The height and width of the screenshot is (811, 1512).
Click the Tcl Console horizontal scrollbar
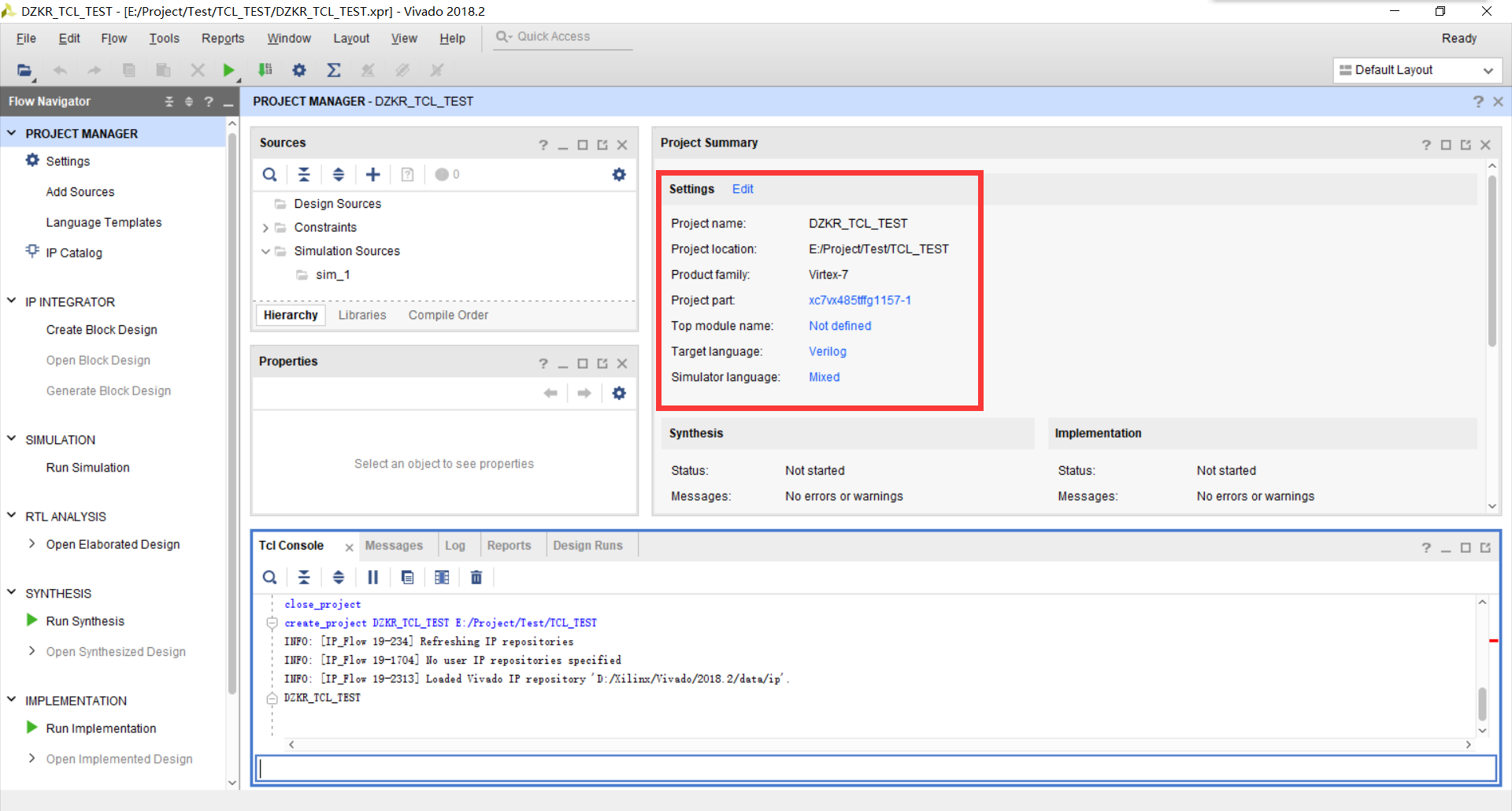point(880,744)
